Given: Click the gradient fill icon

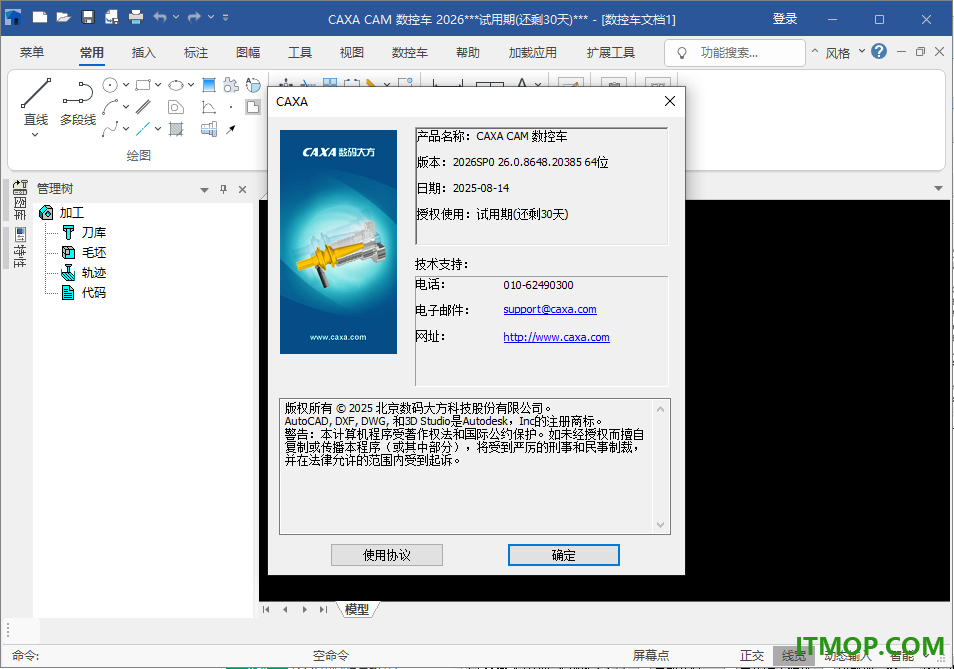Looking at the screenshot, I should point(209,85).
